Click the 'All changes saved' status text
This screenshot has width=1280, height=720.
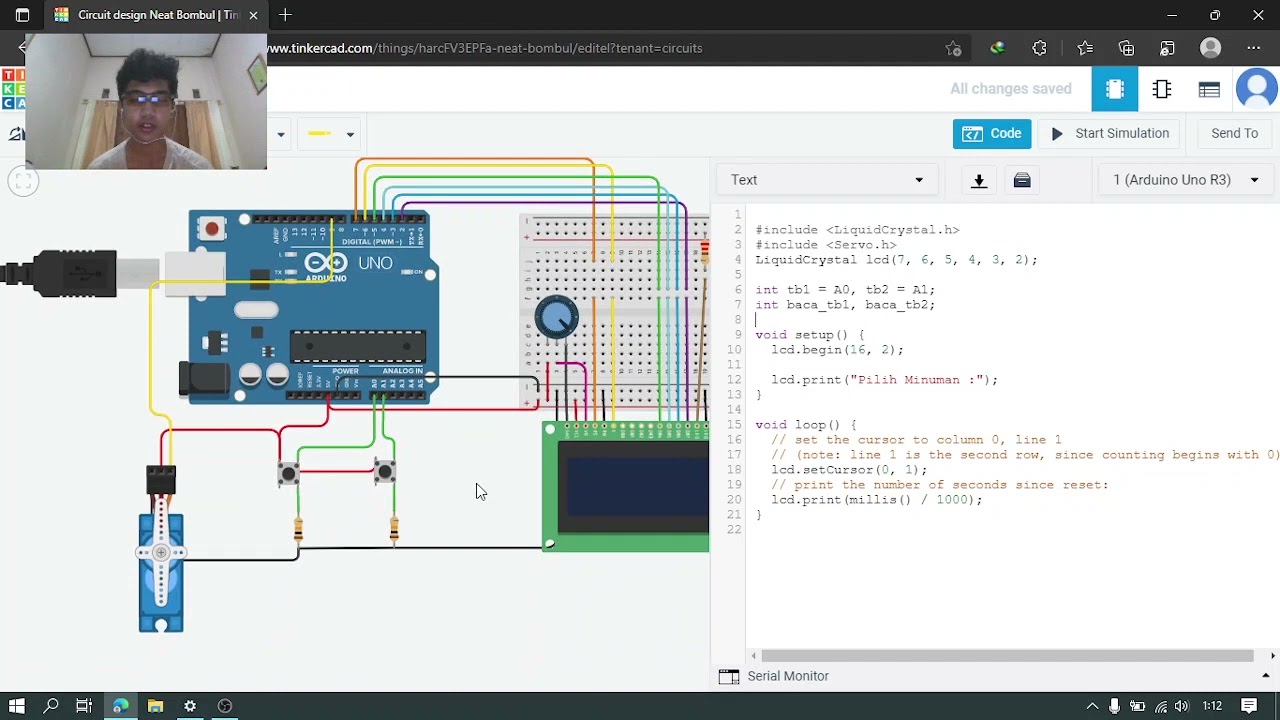pos(1010,89)
